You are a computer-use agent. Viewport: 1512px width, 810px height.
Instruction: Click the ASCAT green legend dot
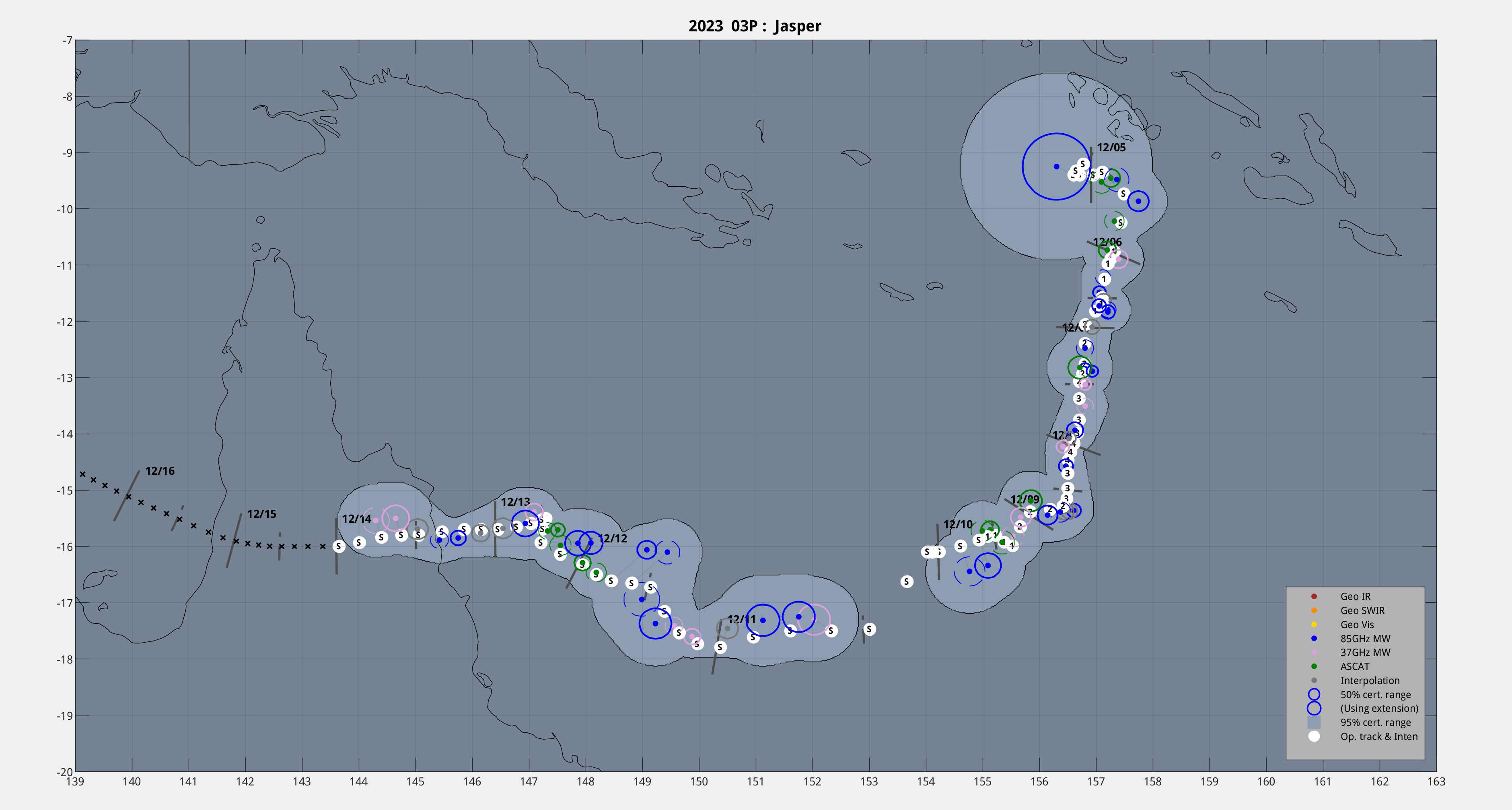1314,666
